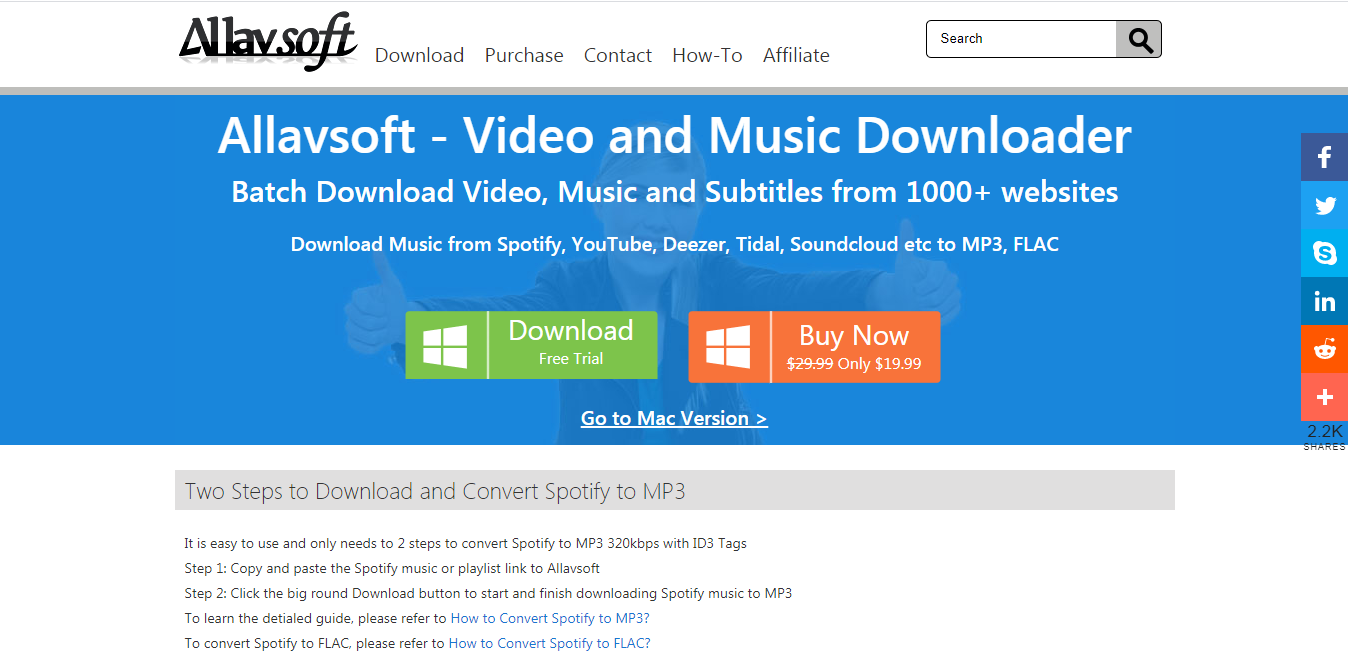Share on LinkedIn via sidebar icon
The image size is (1348, 652).
(x=1324, y=301)
